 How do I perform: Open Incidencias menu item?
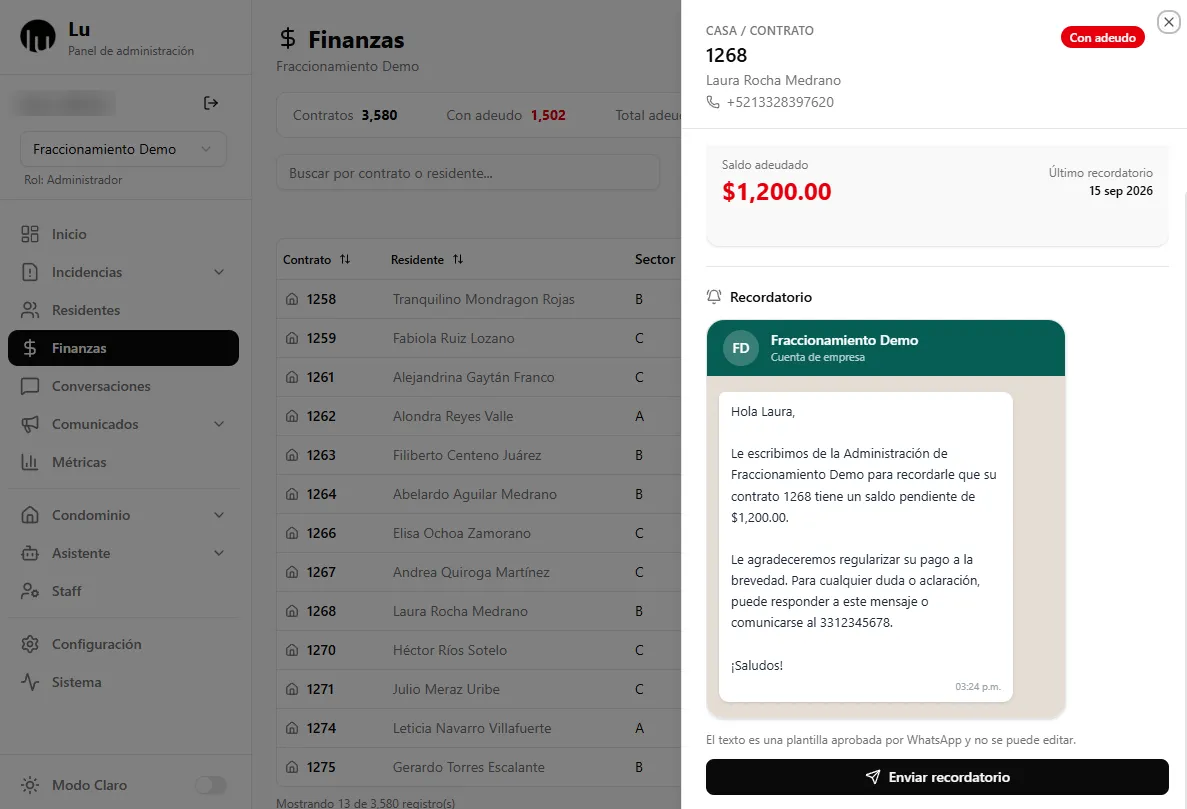pos(123,272)
